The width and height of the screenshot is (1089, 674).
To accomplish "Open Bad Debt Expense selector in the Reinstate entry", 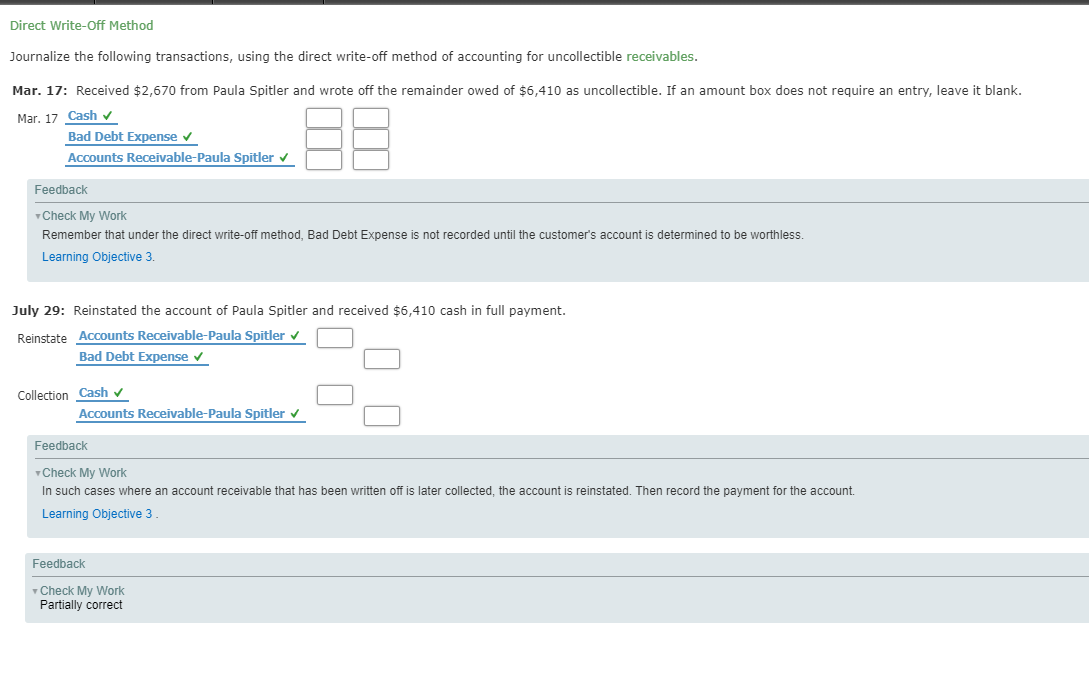I will click(135, 356).
